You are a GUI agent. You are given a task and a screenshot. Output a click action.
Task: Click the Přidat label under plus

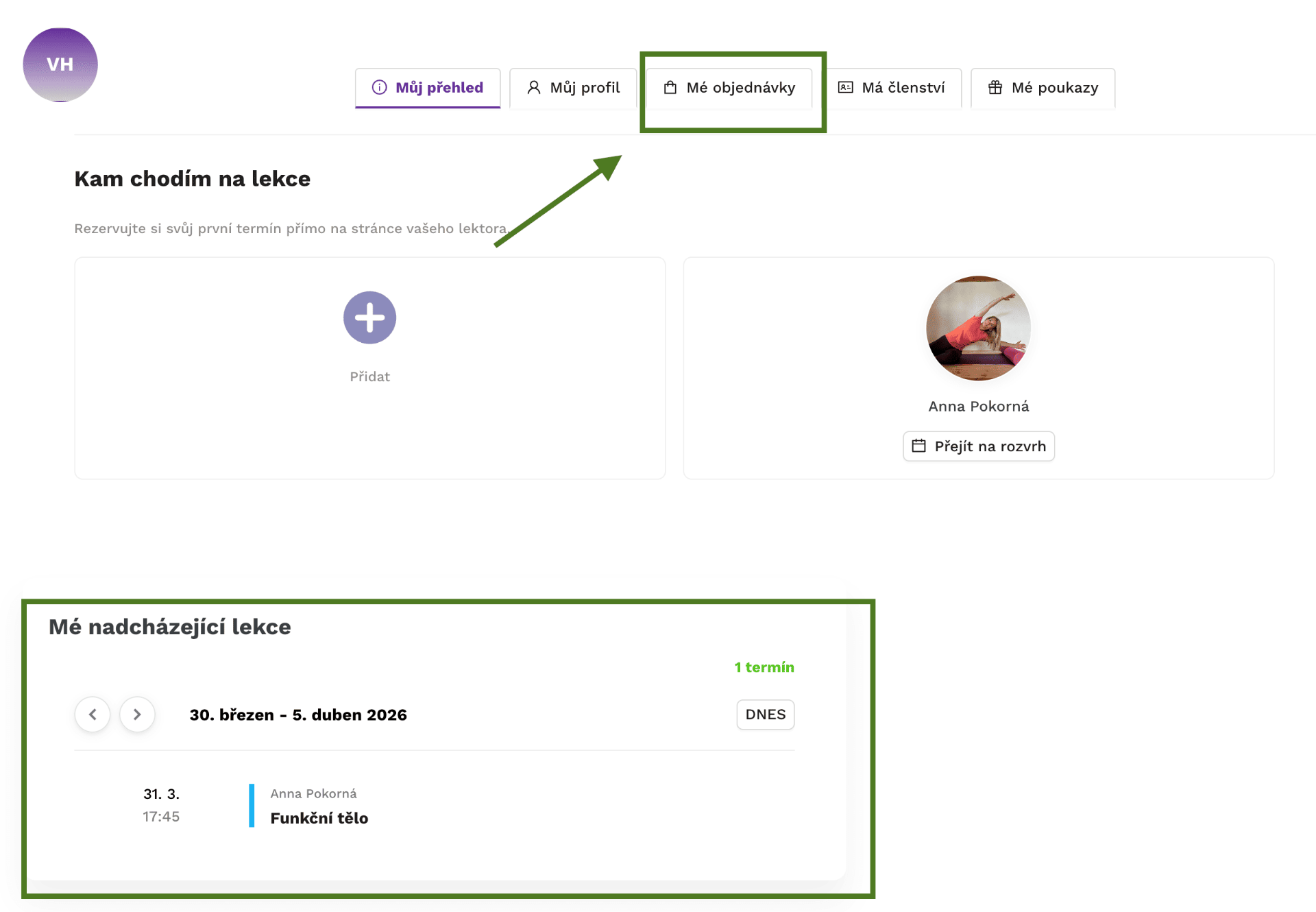tap(369, 376)
